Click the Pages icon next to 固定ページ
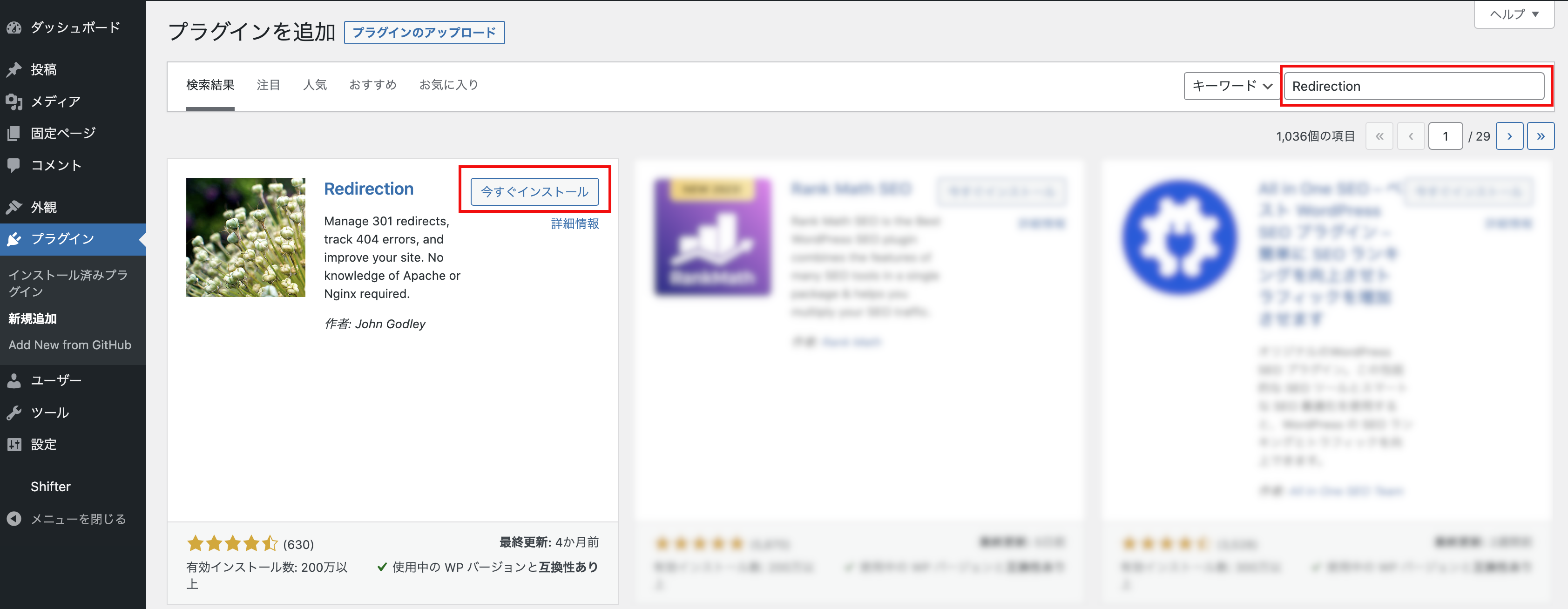This screenshot has height=609, width=1568. click(x=14, y=133)
